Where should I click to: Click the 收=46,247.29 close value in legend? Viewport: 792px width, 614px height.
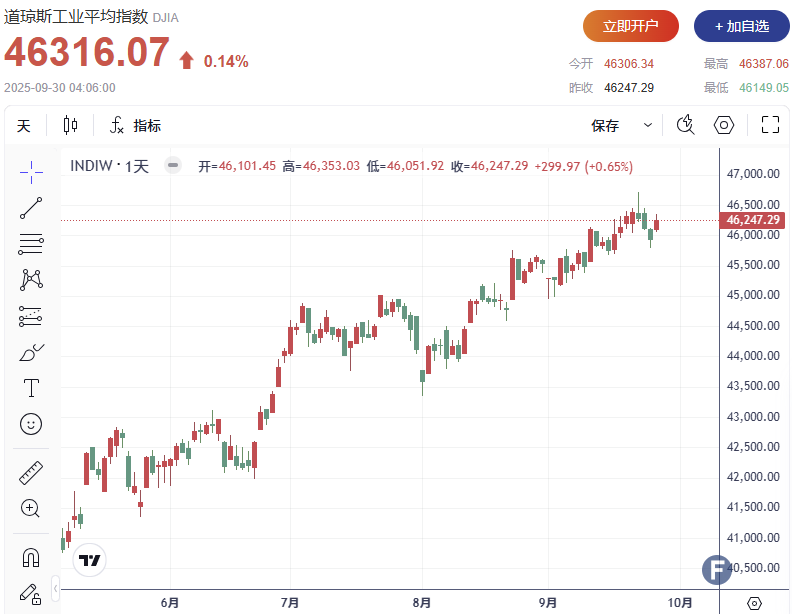tap(489, 166)
